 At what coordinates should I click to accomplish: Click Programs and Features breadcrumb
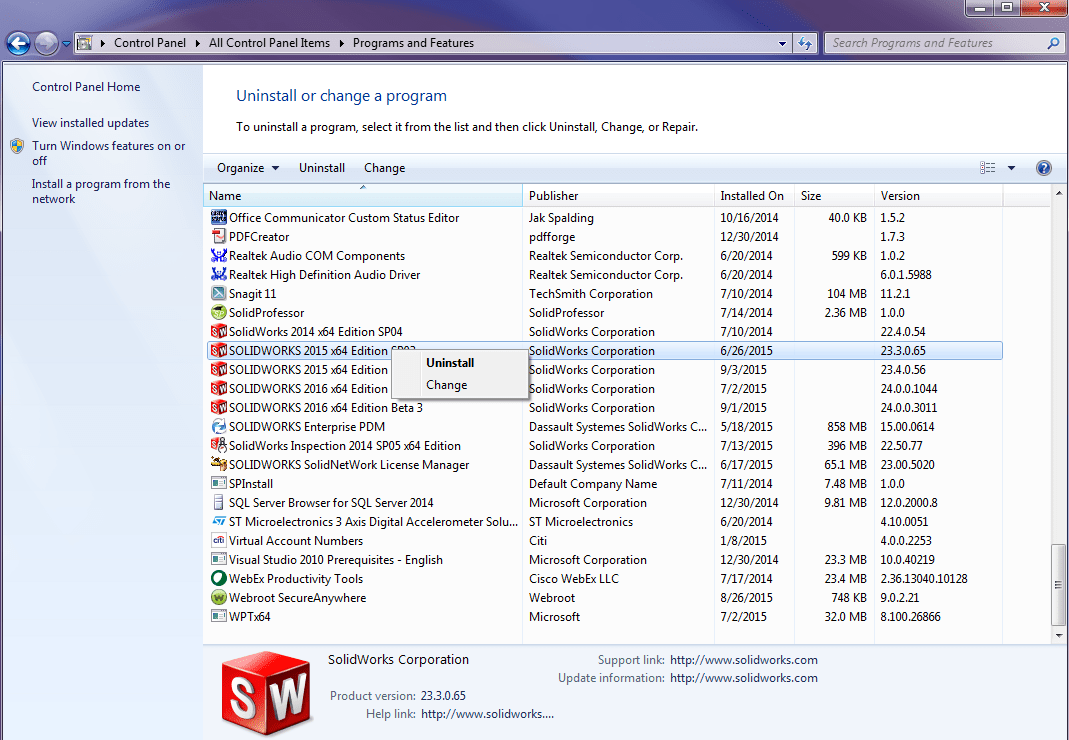point(413,43)
